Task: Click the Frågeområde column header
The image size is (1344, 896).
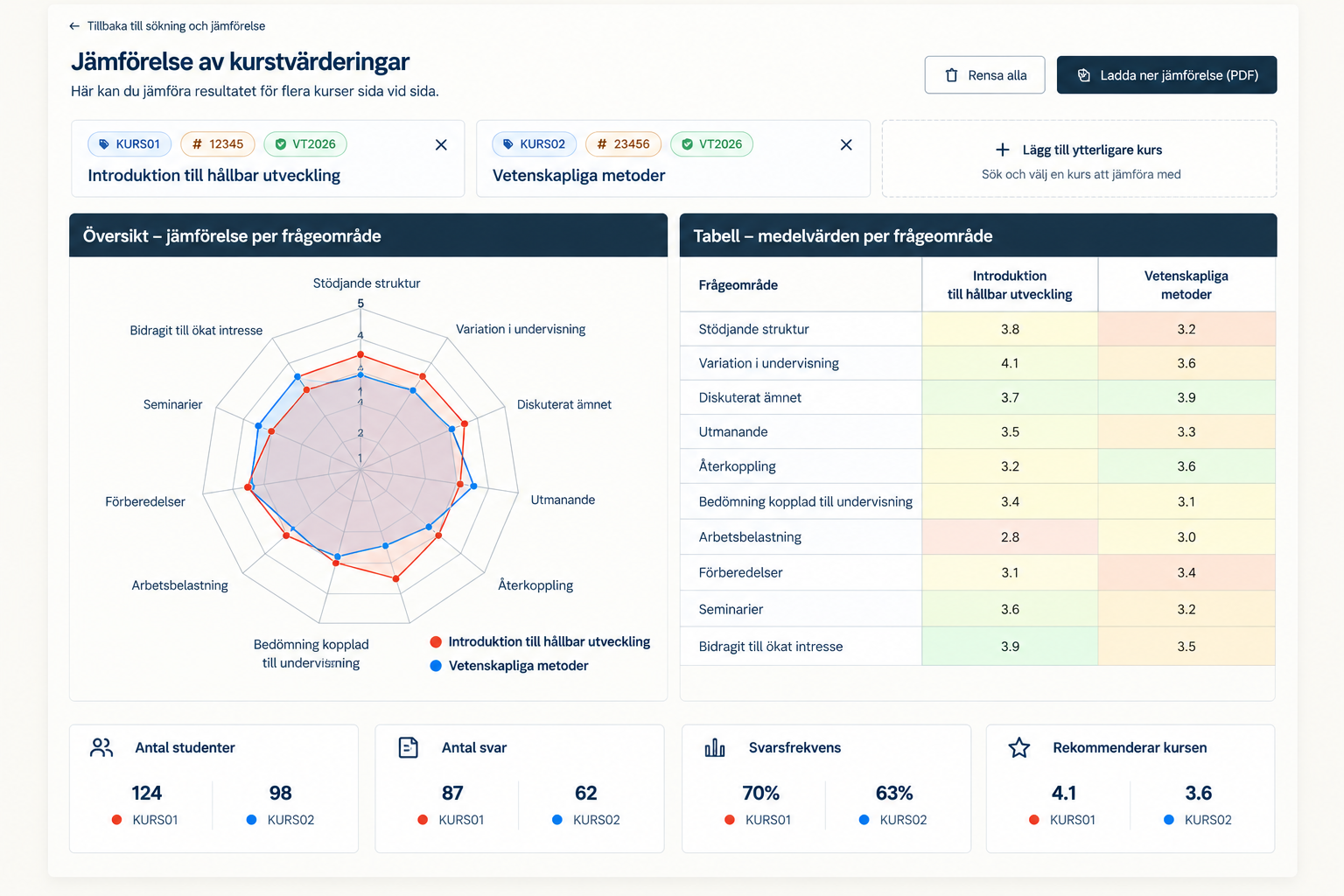Action: (x=801, y=285)
